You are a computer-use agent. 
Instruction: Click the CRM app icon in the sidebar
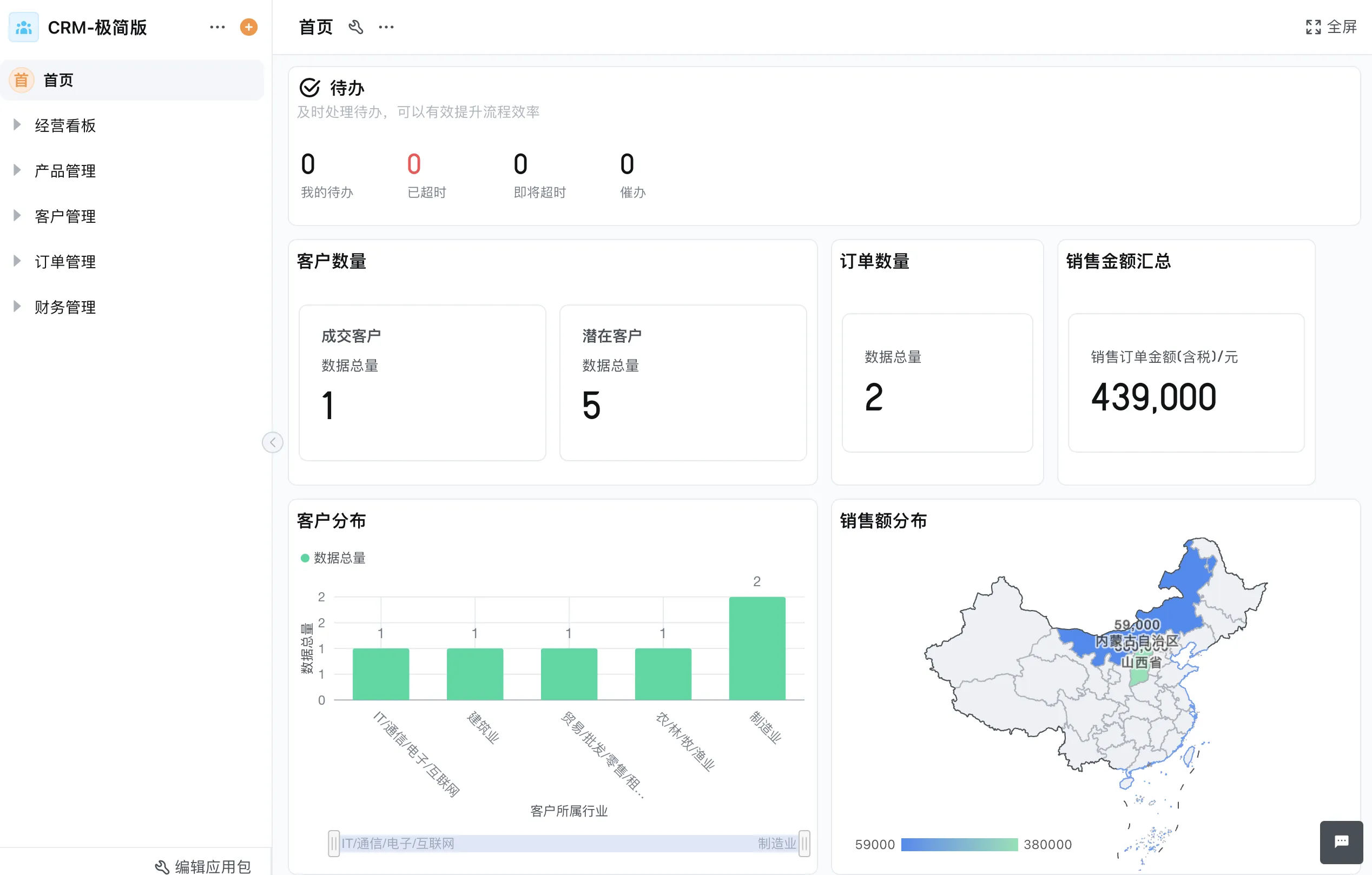(23, 27)
